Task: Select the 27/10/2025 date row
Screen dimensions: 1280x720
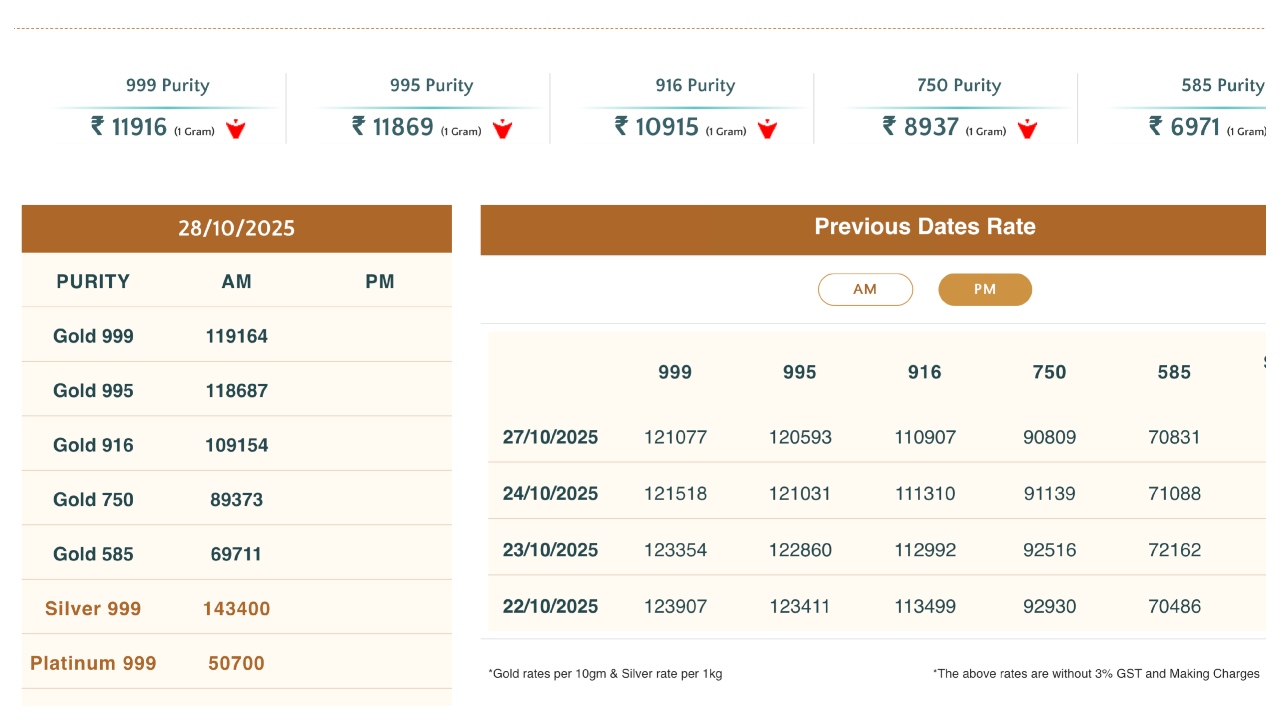Action: coord(550,437)
